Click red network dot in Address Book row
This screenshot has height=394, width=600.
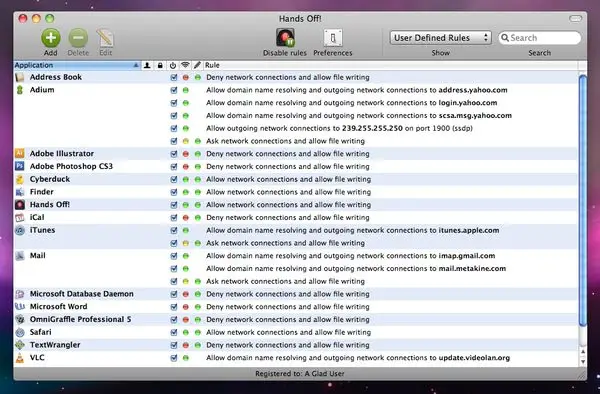pos(186,77)
